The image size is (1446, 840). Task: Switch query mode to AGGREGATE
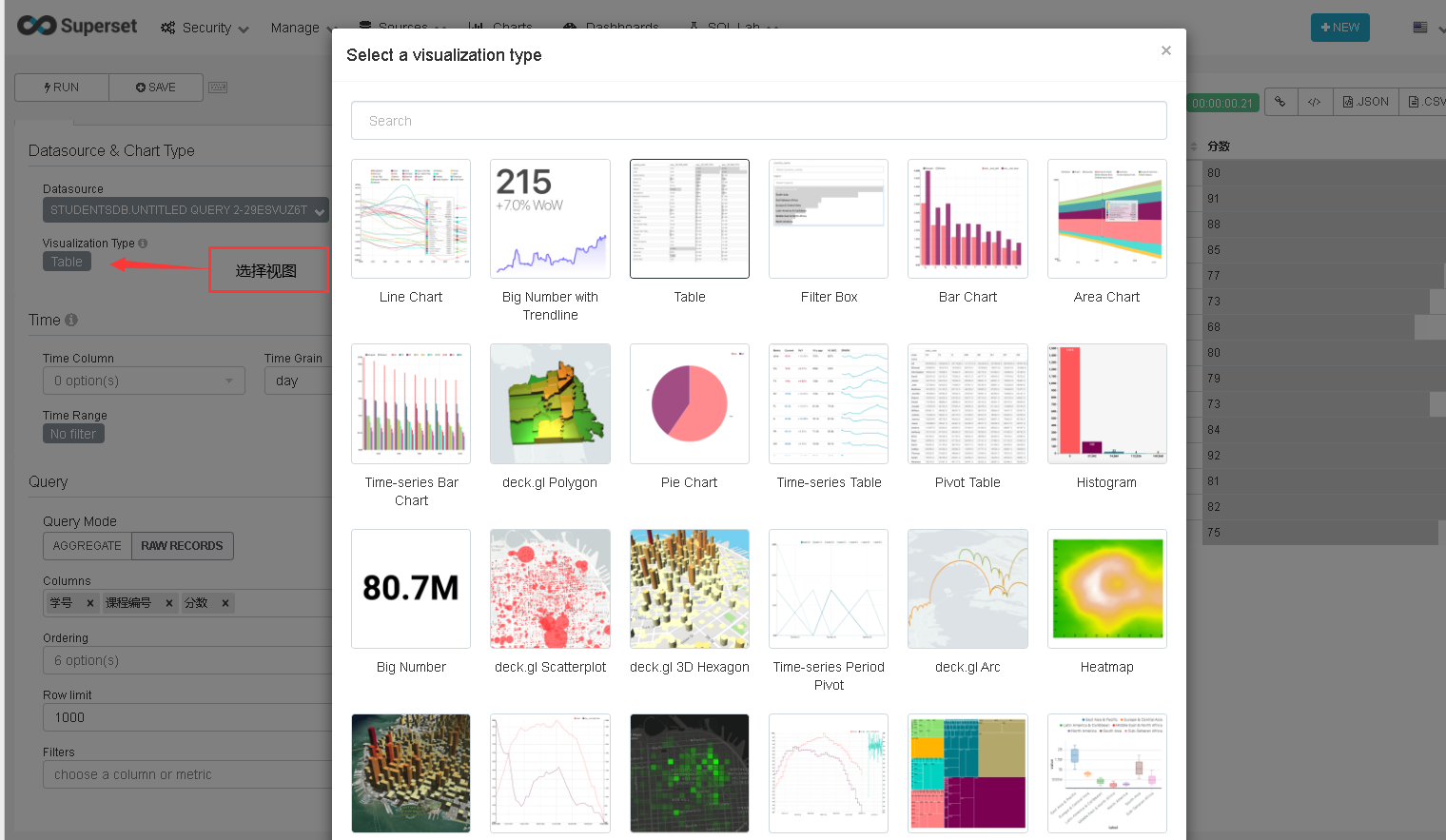pyautogui.click(x=88, y=546)
